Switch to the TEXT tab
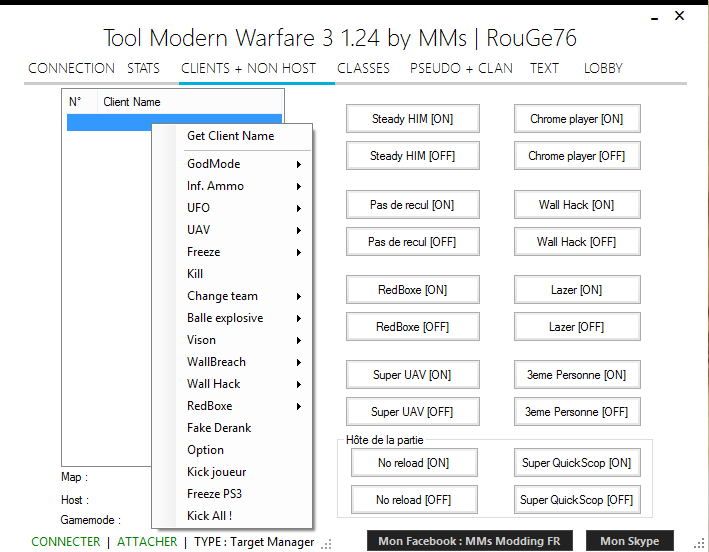Viewport: 709px width, 552px height. click(544, 68)
